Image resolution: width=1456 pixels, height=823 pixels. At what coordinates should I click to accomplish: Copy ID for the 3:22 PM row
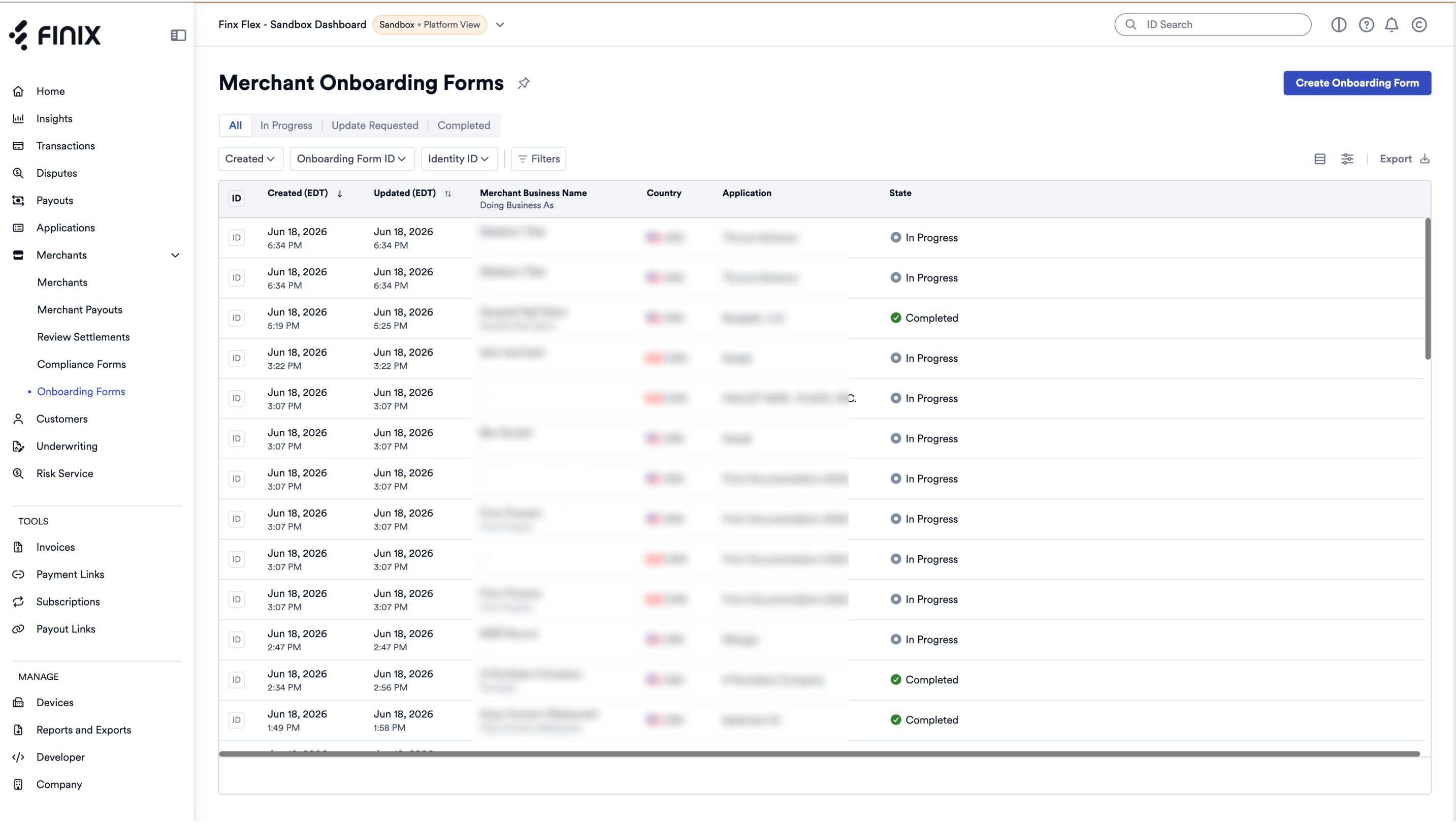click(x=236, y=358)
